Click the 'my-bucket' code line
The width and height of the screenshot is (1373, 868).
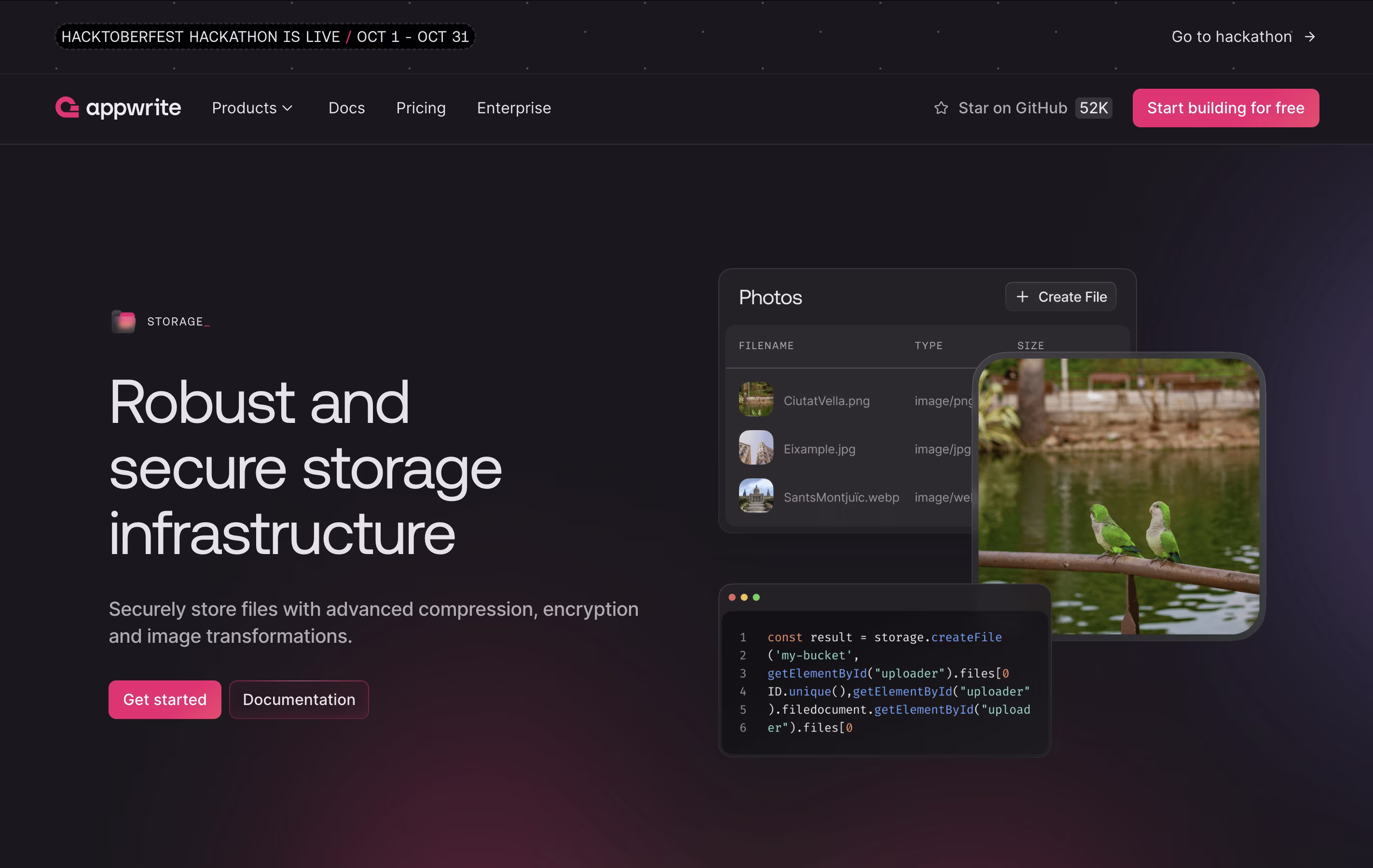coord(813,655)
